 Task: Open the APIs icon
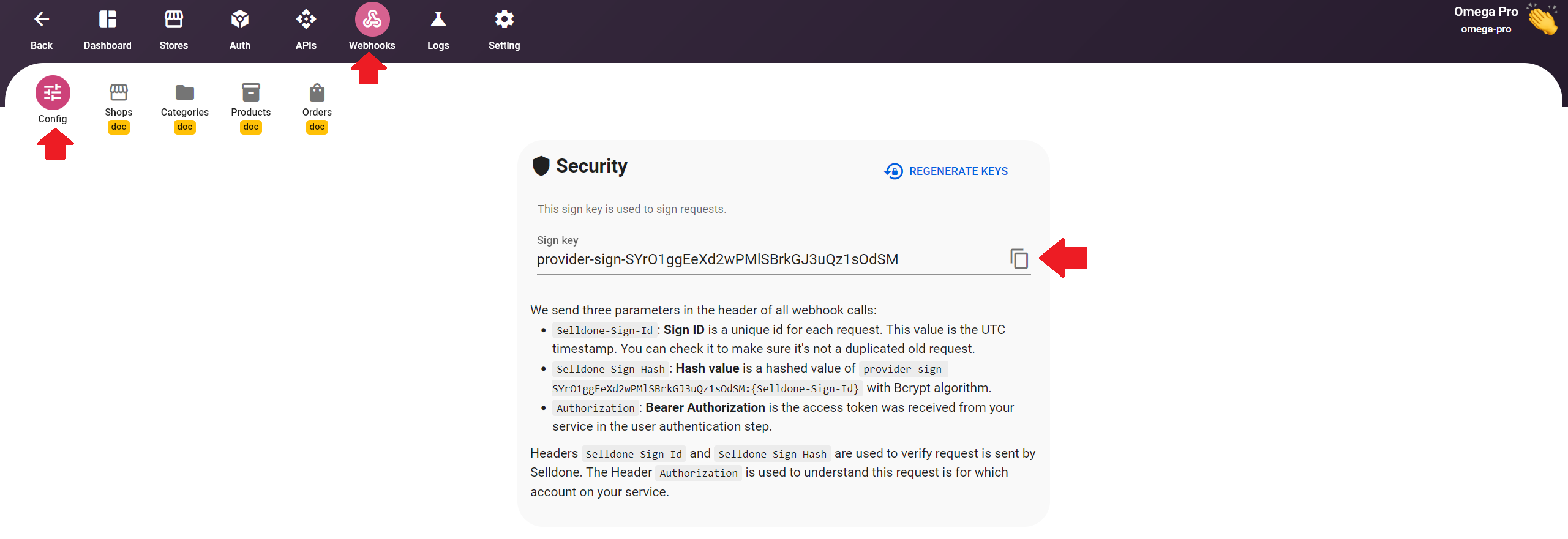[x=306, y=20]
